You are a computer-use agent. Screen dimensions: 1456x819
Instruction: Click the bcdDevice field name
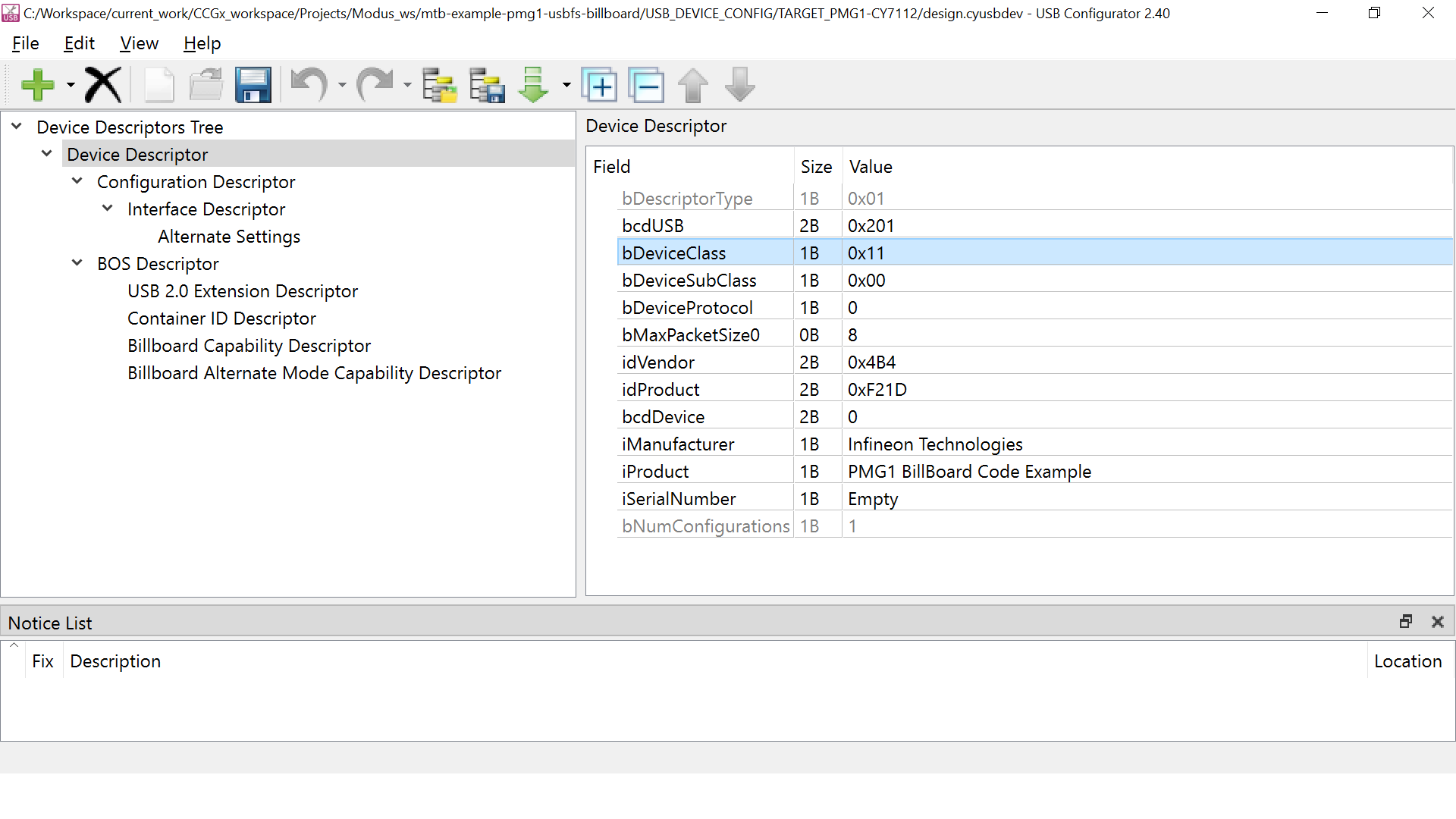coord(664,417)
